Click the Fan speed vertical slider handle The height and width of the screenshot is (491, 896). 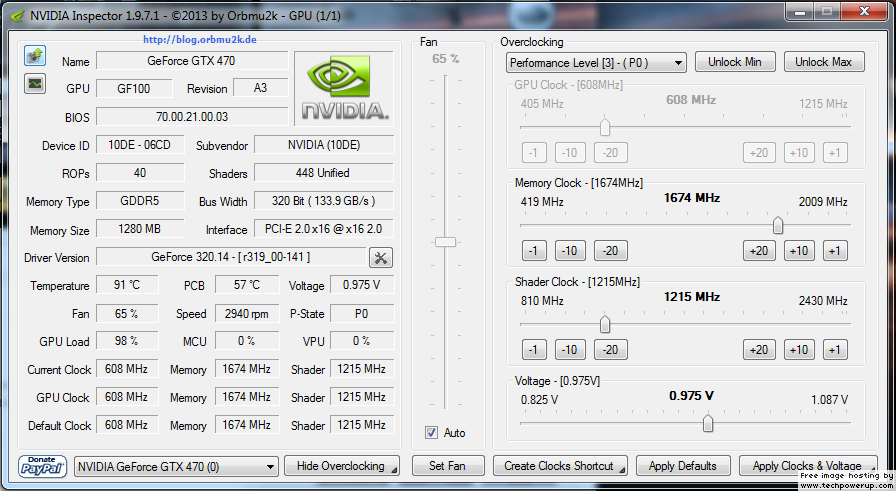(x=445, y=242)
